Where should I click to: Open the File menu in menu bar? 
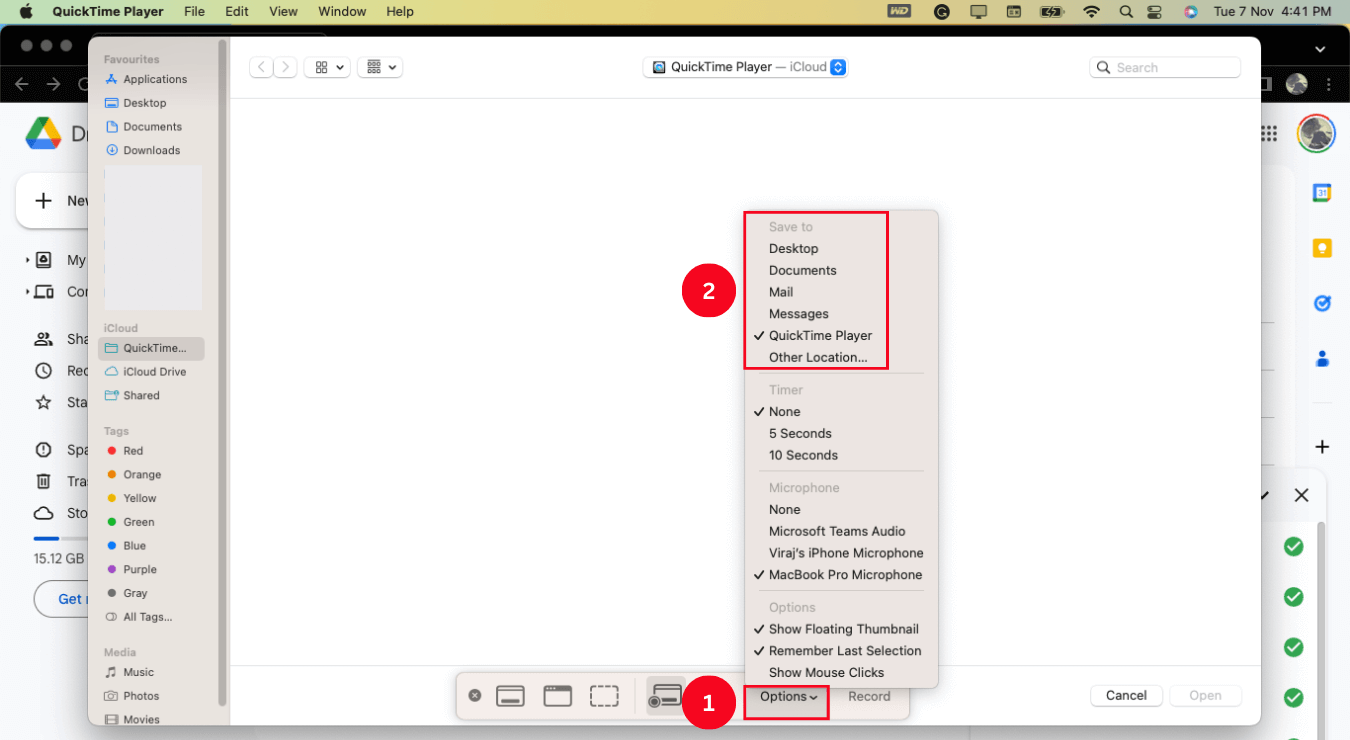(195, 12)
